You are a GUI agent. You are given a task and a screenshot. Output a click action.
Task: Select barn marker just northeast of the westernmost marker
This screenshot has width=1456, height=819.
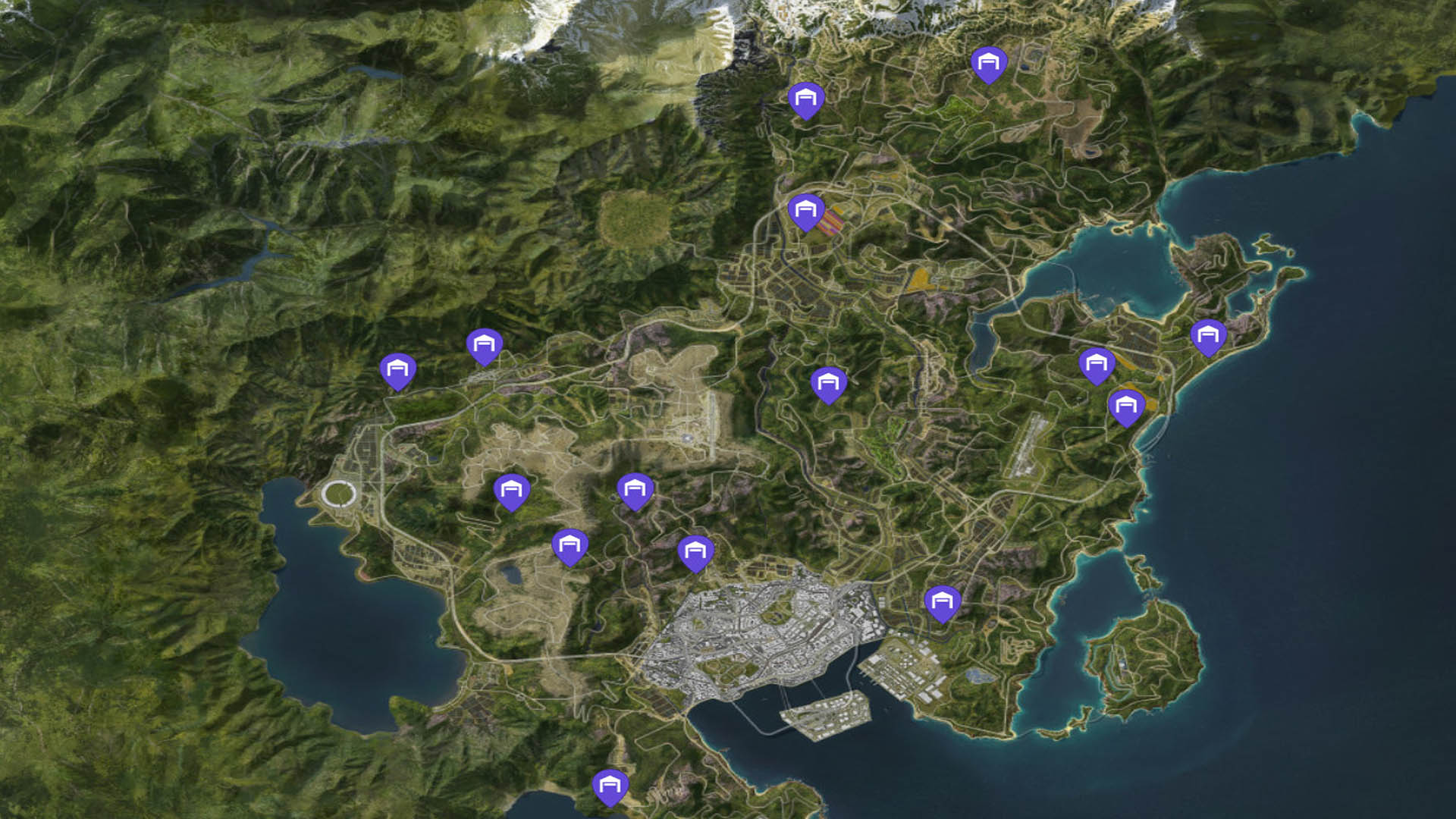point(485,347)
